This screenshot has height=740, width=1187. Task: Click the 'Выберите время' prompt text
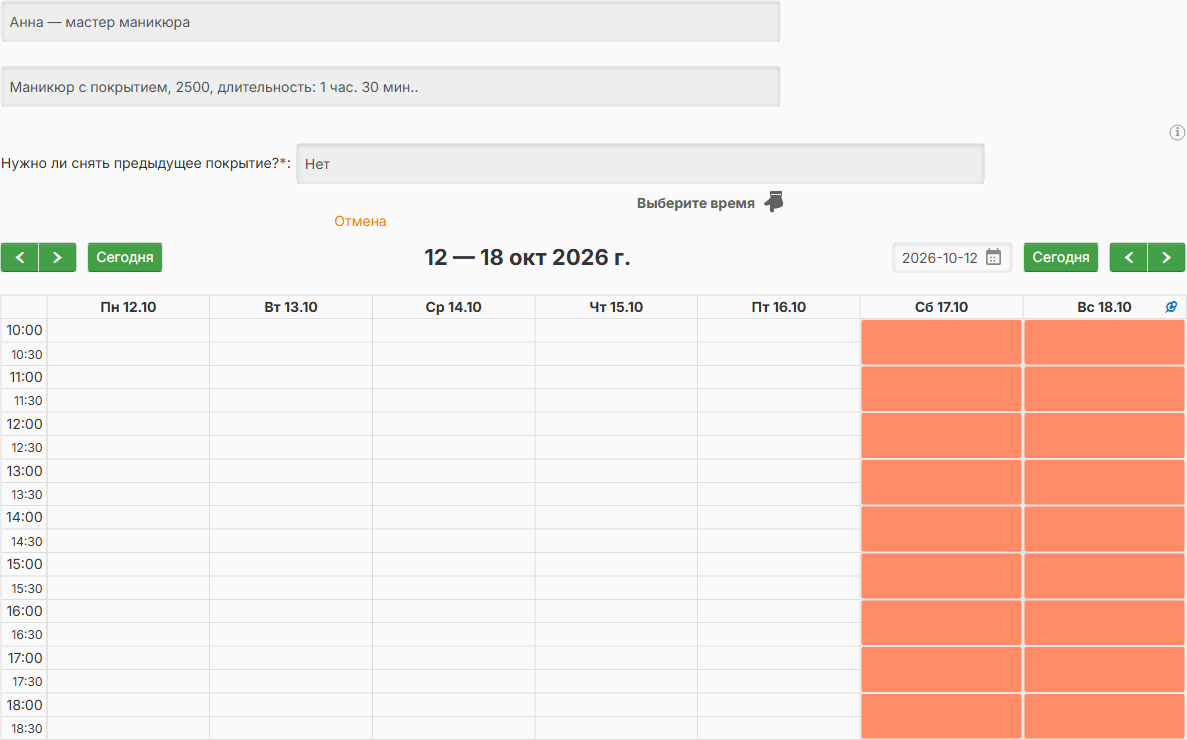point(696,203)
